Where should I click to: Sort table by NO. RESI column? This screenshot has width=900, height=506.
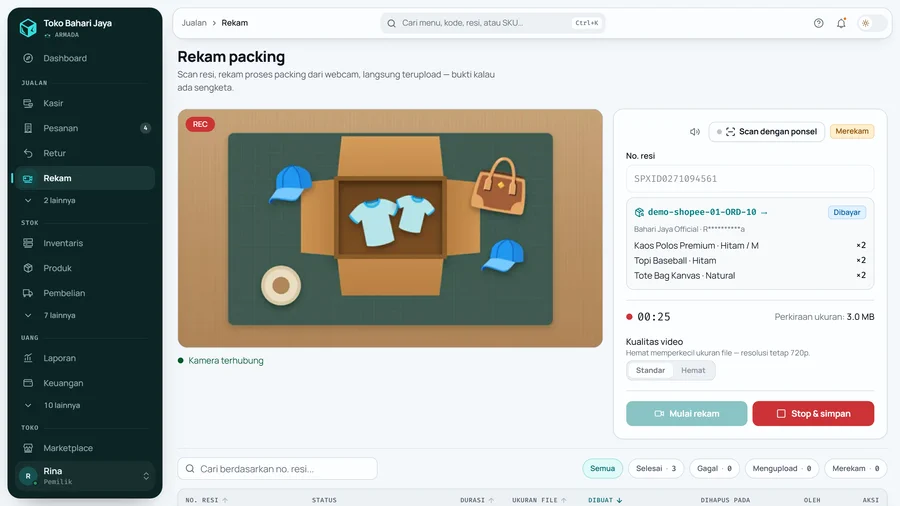click(x=207, y=500)
